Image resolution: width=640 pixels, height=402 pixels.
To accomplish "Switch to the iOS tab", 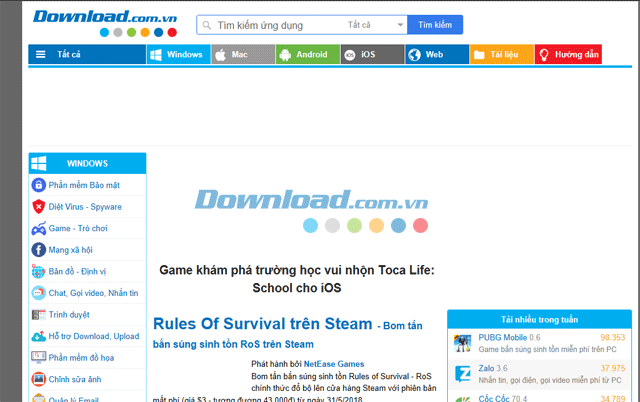I will 373,55.
